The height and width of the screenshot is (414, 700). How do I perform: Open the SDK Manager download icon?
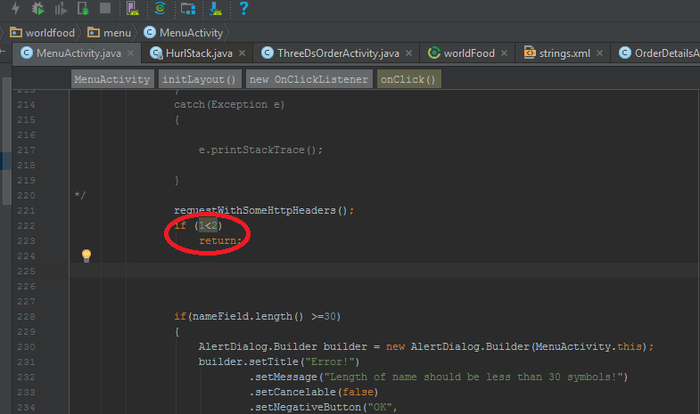[214, 9]
